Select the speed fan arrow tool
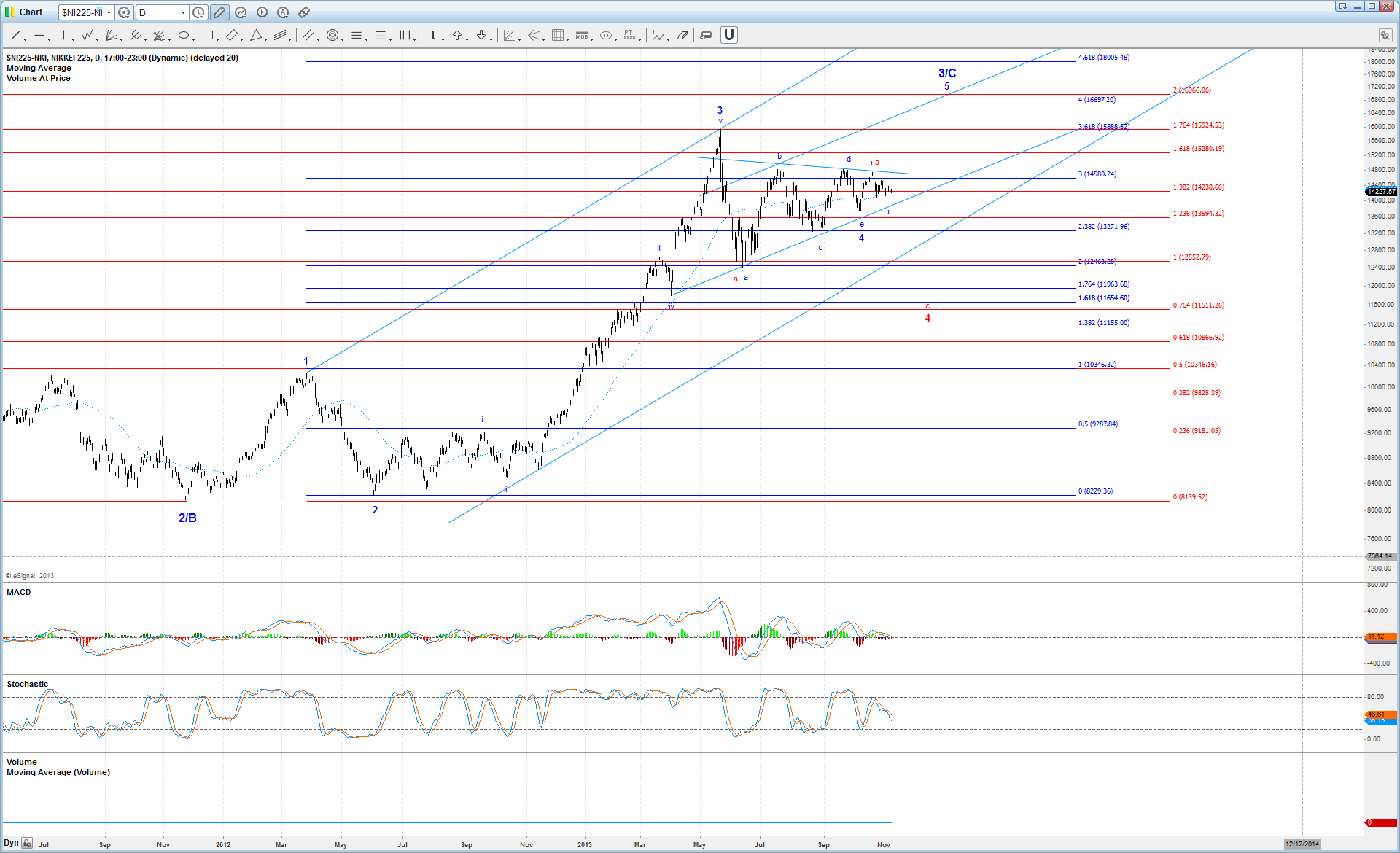 click(534, 35)
